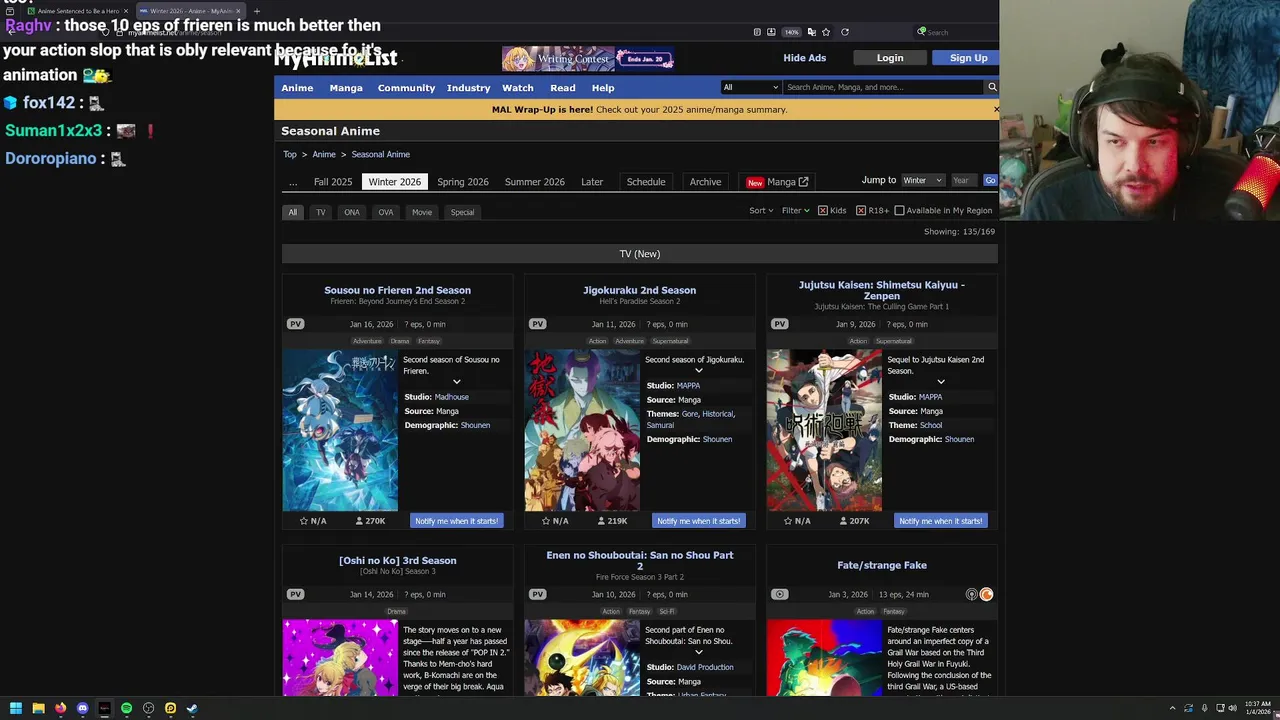Expand the Jigokuraku synopsis chevron
This screenshot has height=720, width=1280.
[699, 371]
